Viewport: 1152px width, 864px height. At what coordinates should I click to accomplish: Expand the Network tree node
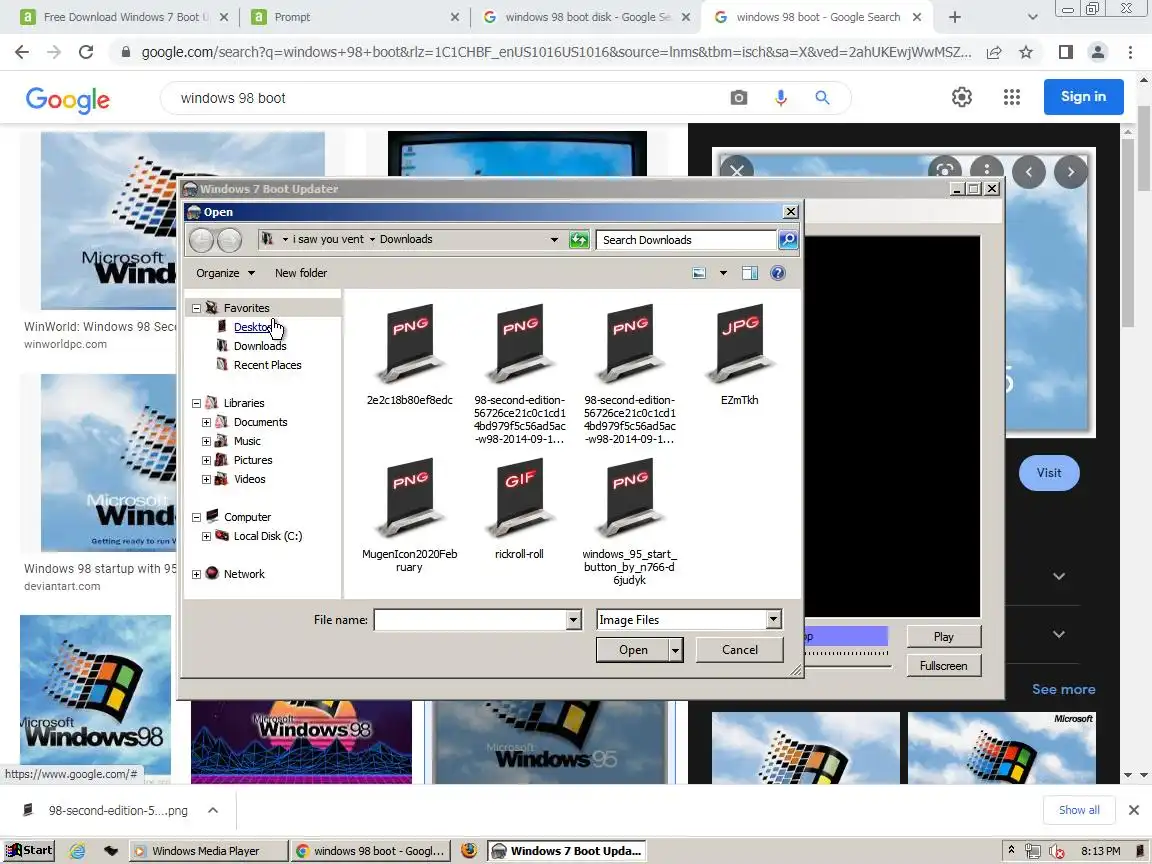(196, 575)
